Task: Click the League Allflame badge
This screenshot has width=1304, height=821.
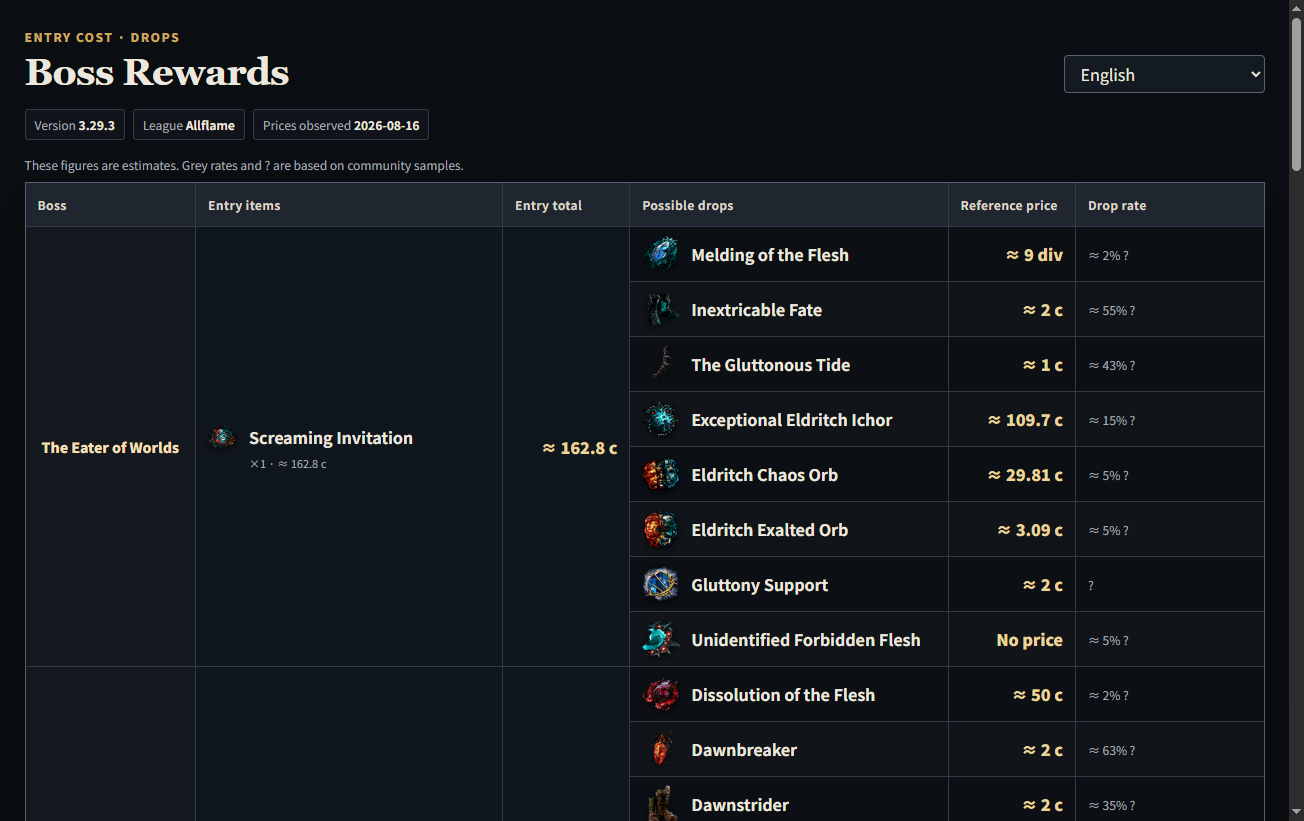Action: tap(189, 125)
